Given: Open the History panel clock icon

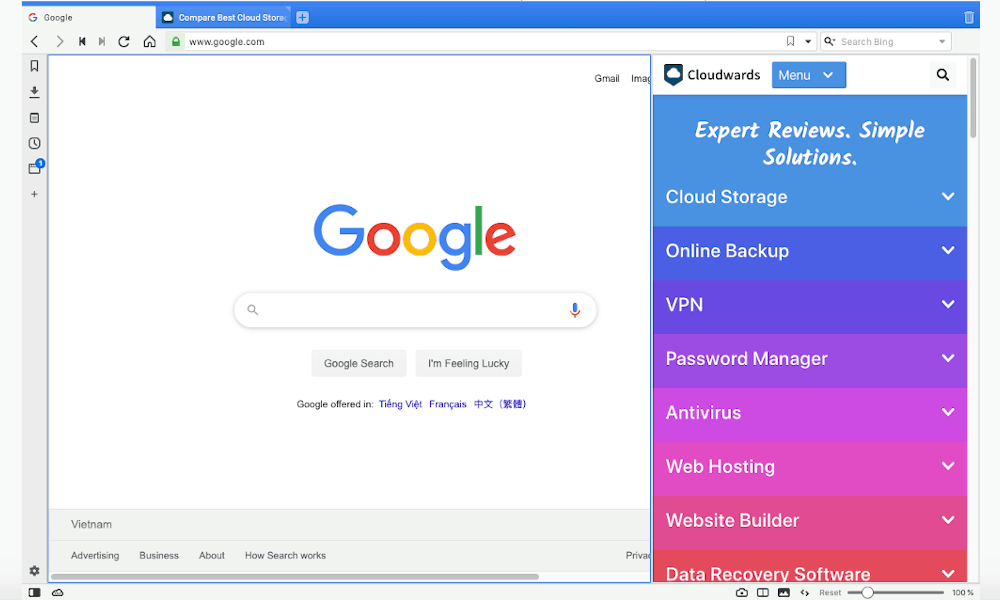Looking at the screenshot, I should tap(34, 143).
